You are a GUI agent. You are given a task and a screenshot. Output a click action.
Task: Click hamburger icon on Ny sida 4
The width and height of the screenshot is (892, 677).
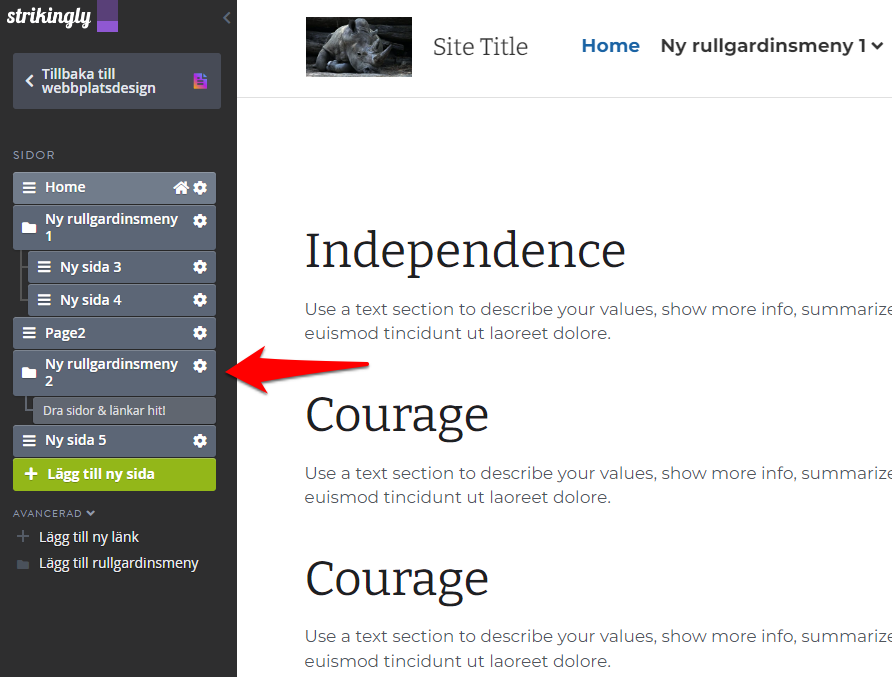click(x=44, y=300)
